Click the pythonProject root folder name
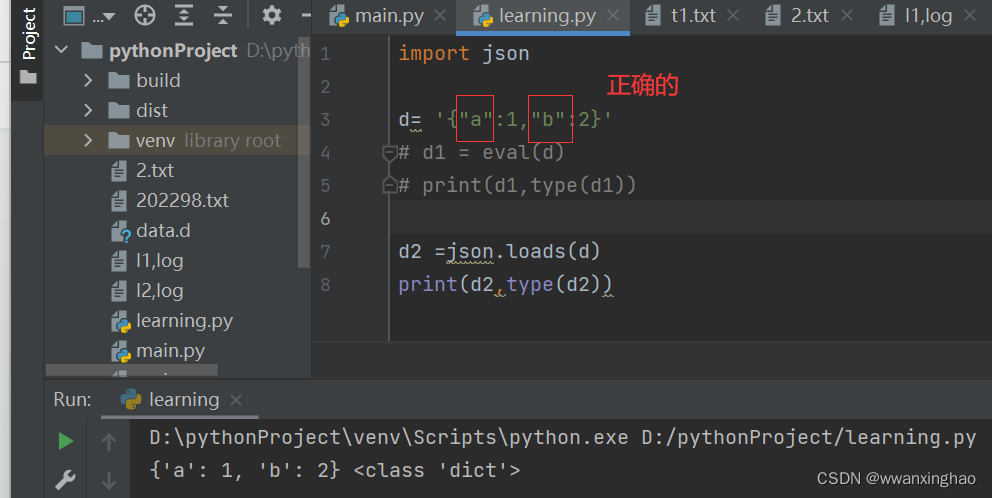 coord(173,51)
